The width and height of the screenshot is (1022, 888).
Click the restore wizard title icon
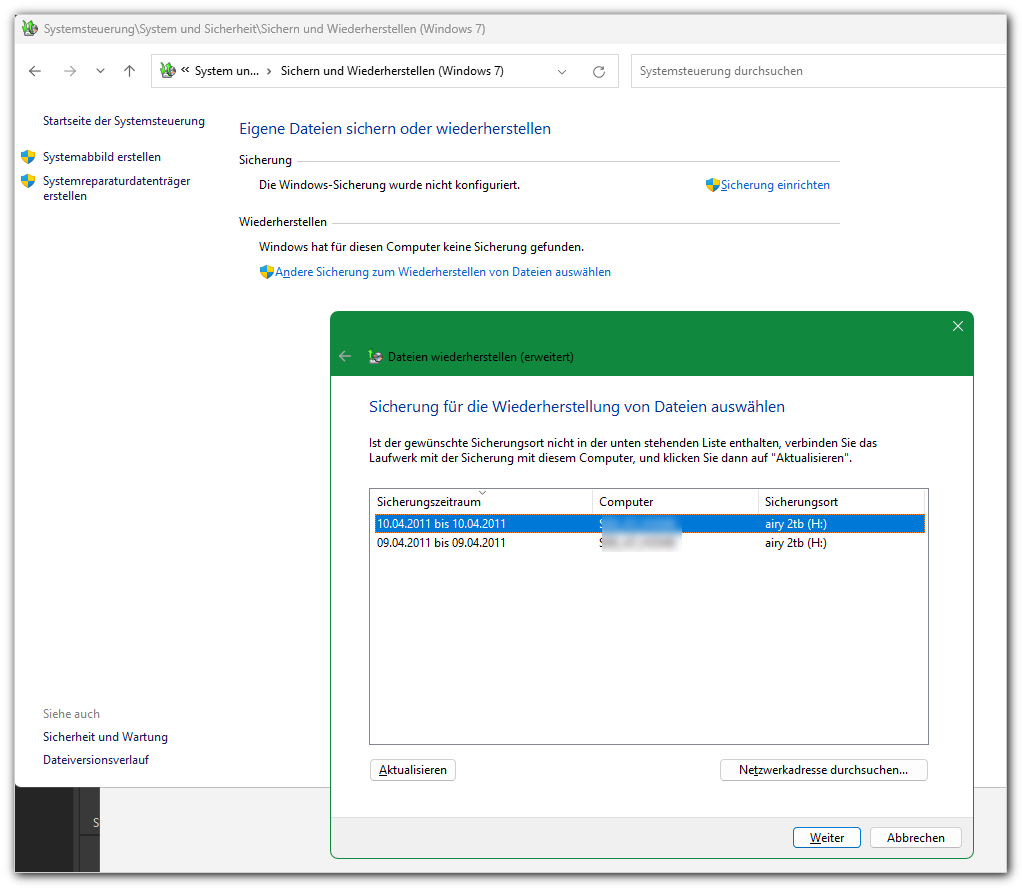[375, 357]
